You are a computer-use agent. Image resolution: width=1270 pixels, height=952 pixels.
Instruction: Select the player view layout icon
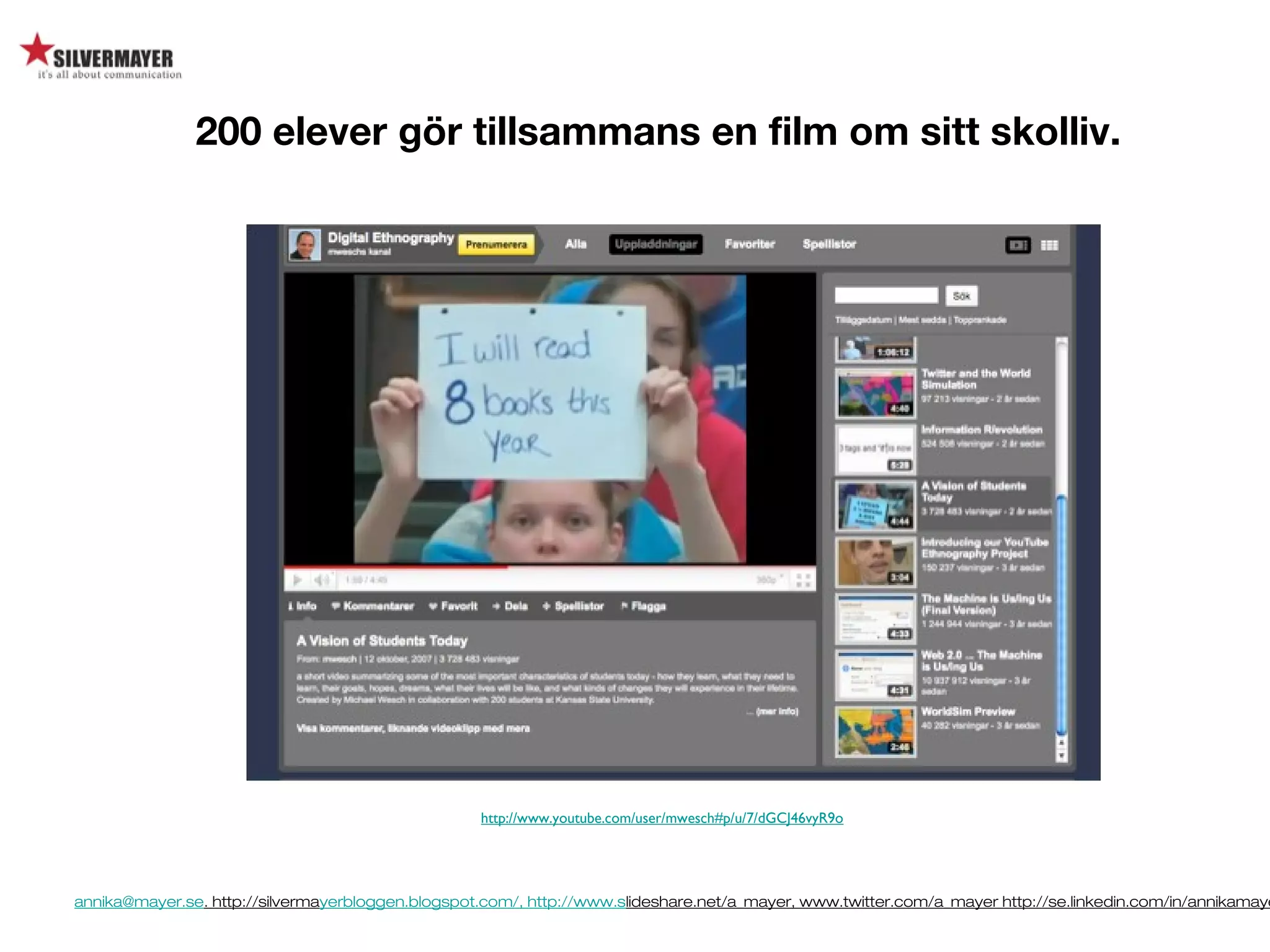pyautogui.click(x=1018, y=245)
